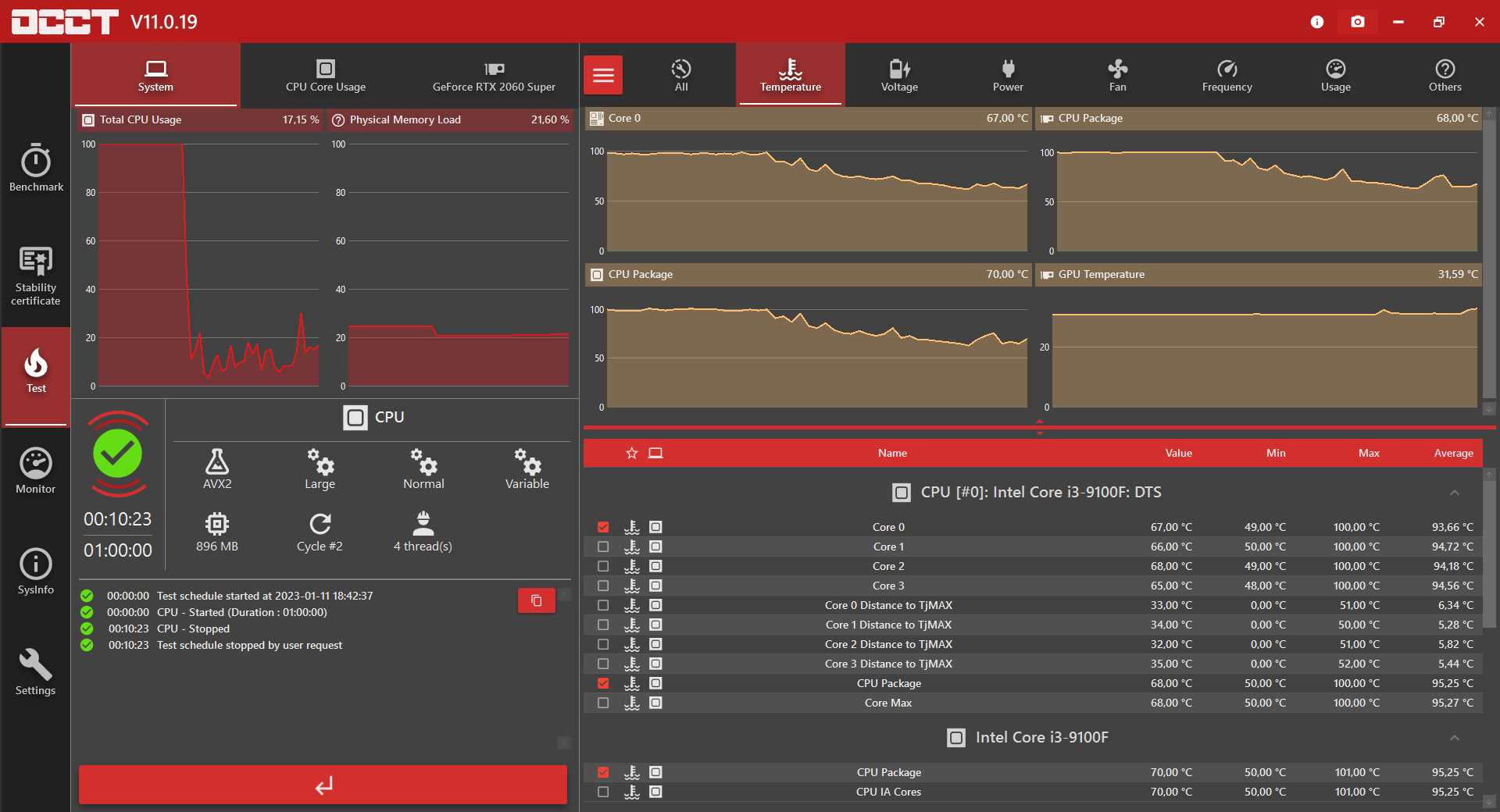Image resolution: width=1500 pixels, height=812 pixels.
Task: Open the Others sensor tab
Action: pos(1445,75)
